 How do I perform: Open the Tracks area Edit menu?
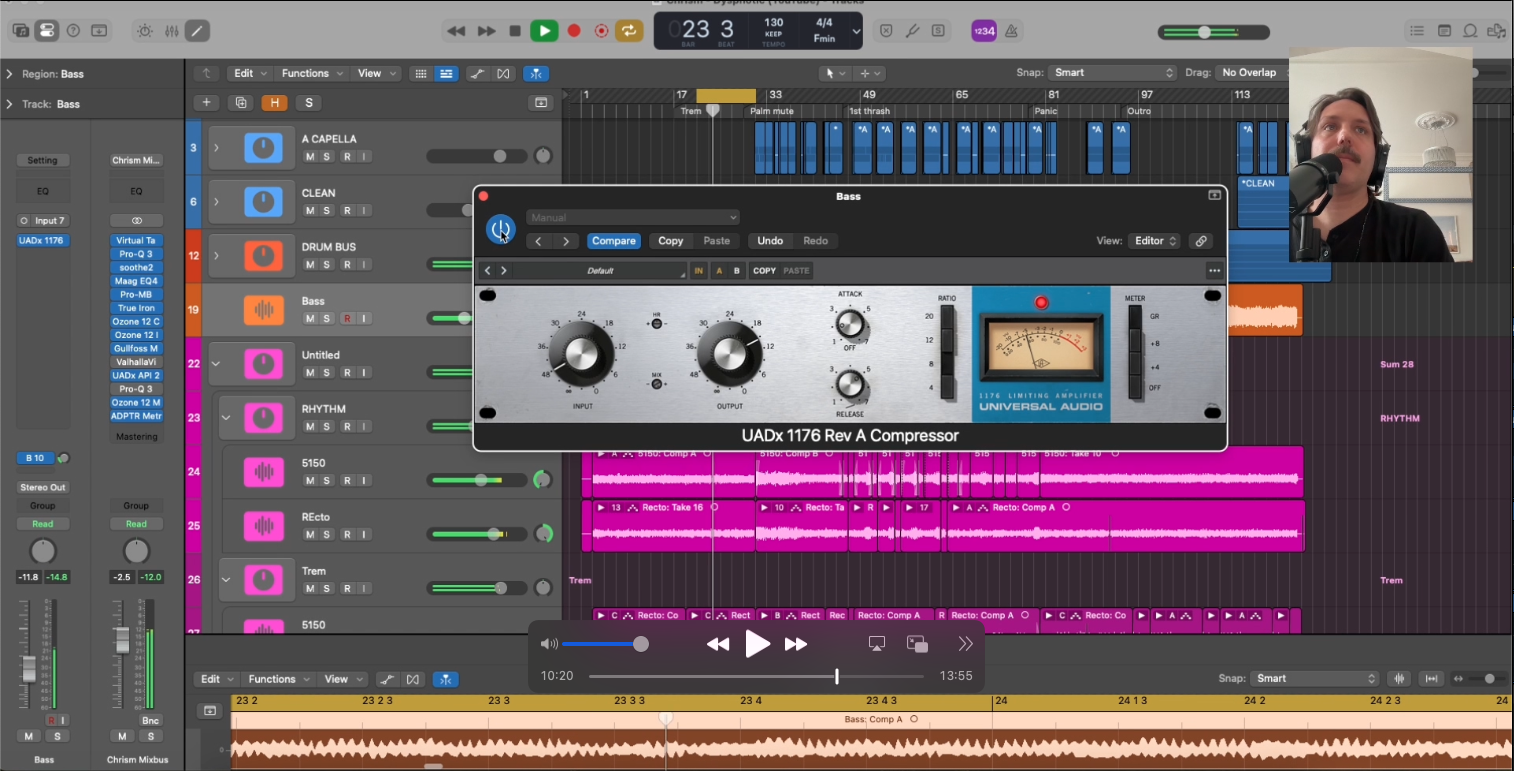250,73
